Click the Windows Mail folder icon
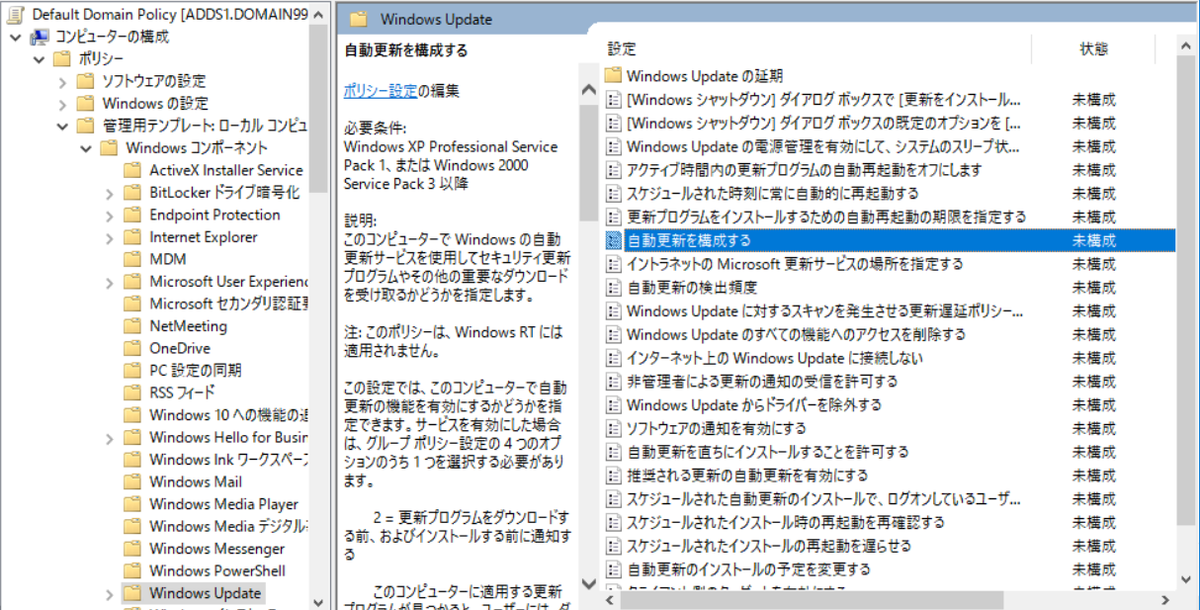Viewport: 1200px width, 610px height. click(132, 482)
